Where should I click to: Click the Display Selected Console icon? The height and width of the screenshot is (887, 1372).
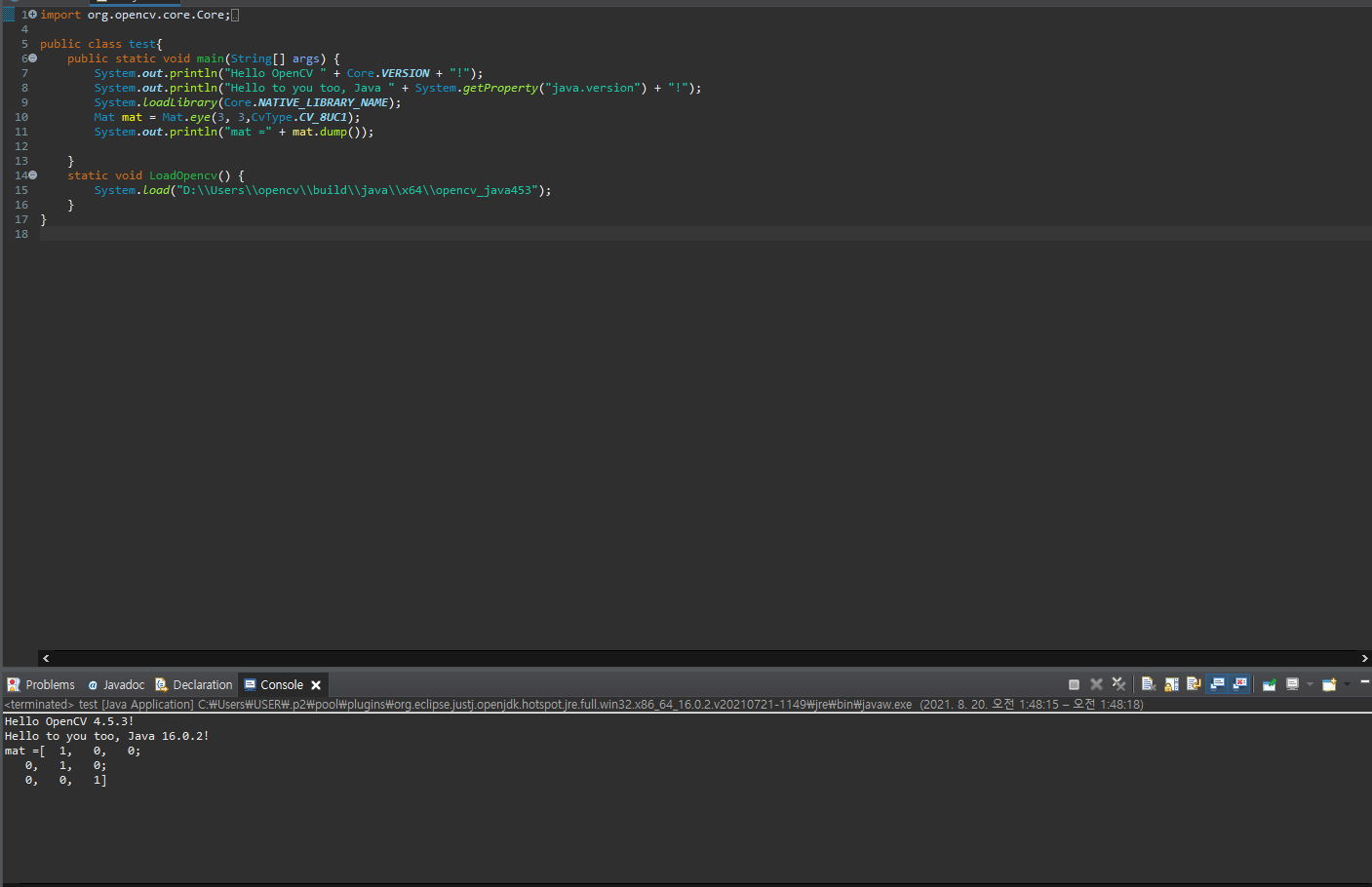[x=1292, y=684]
